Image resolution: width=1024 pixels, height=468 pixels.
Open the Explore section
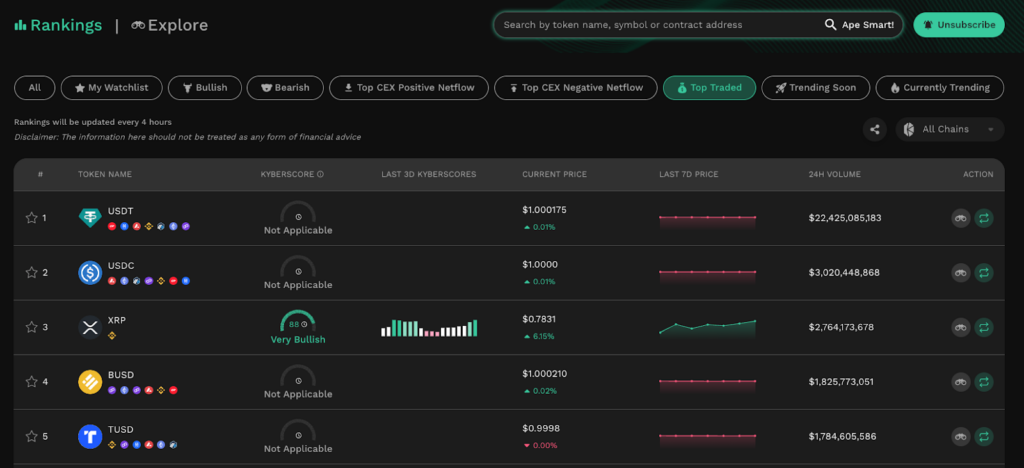pyautogui.click(x=170, y=25)
